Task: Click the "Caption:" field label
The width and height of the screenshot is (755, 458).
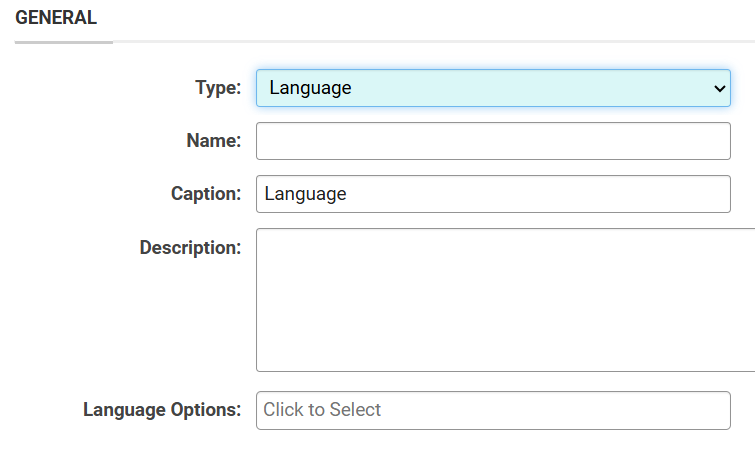Action: (206, 194)
